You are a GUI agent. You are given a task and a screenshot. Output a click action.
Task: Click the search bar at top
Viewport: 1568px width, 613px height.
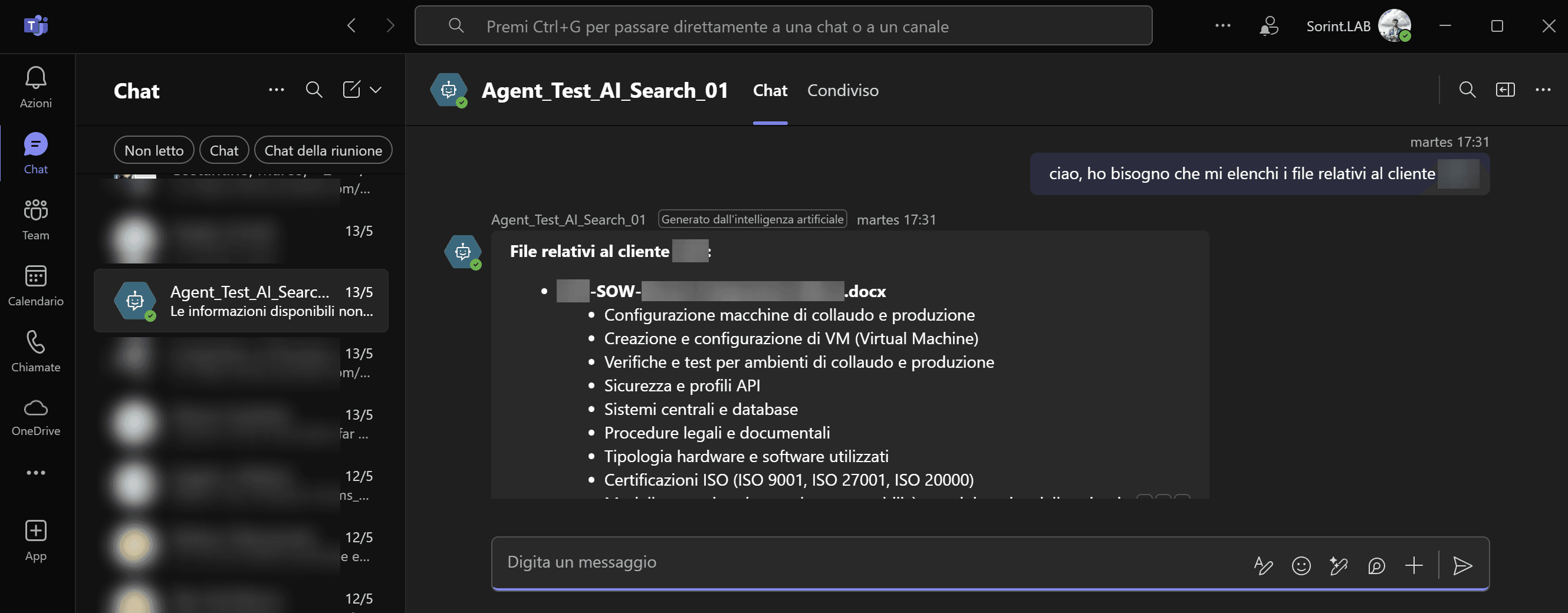pyautogui.click(x=783, y=25)
